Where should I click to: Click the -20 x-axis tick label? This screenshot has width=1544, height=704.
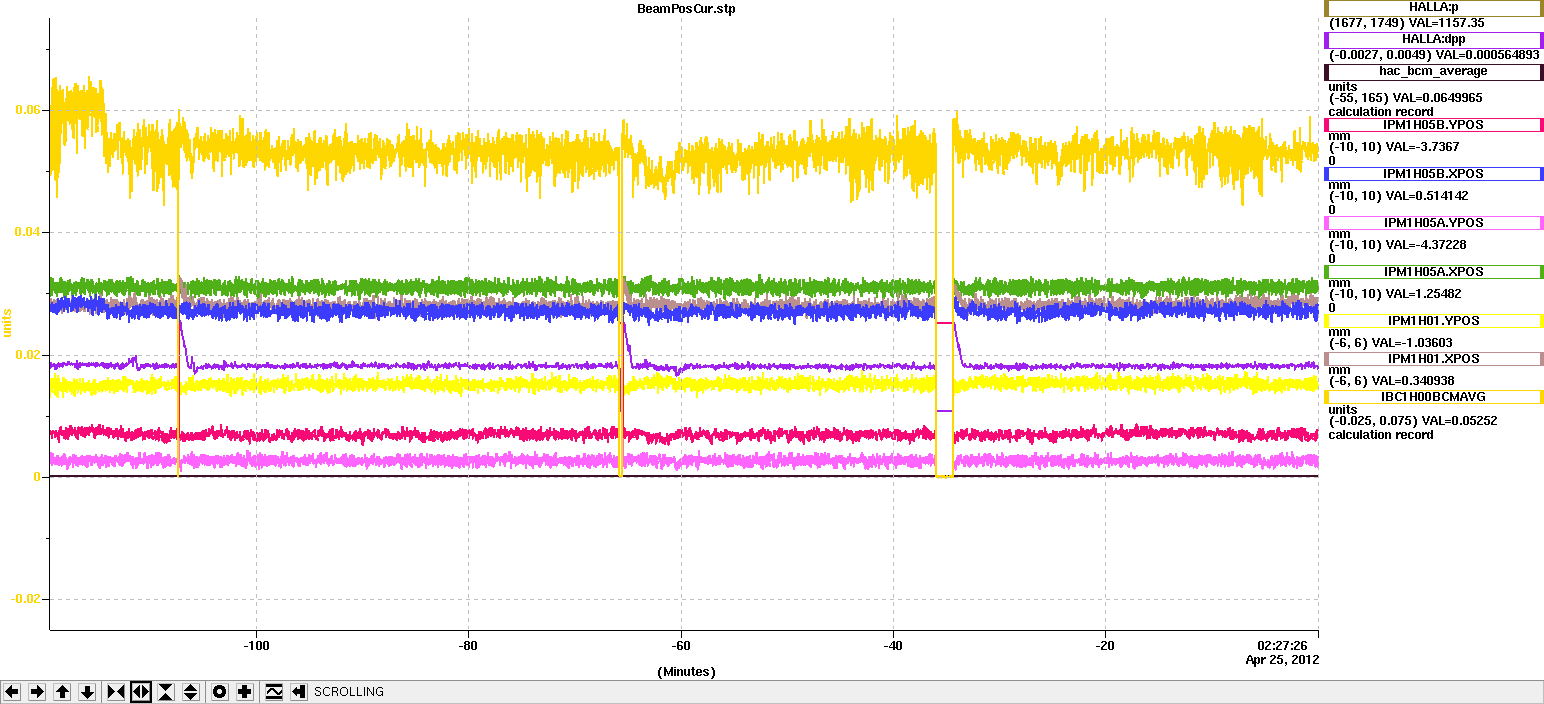point(1105,645)
